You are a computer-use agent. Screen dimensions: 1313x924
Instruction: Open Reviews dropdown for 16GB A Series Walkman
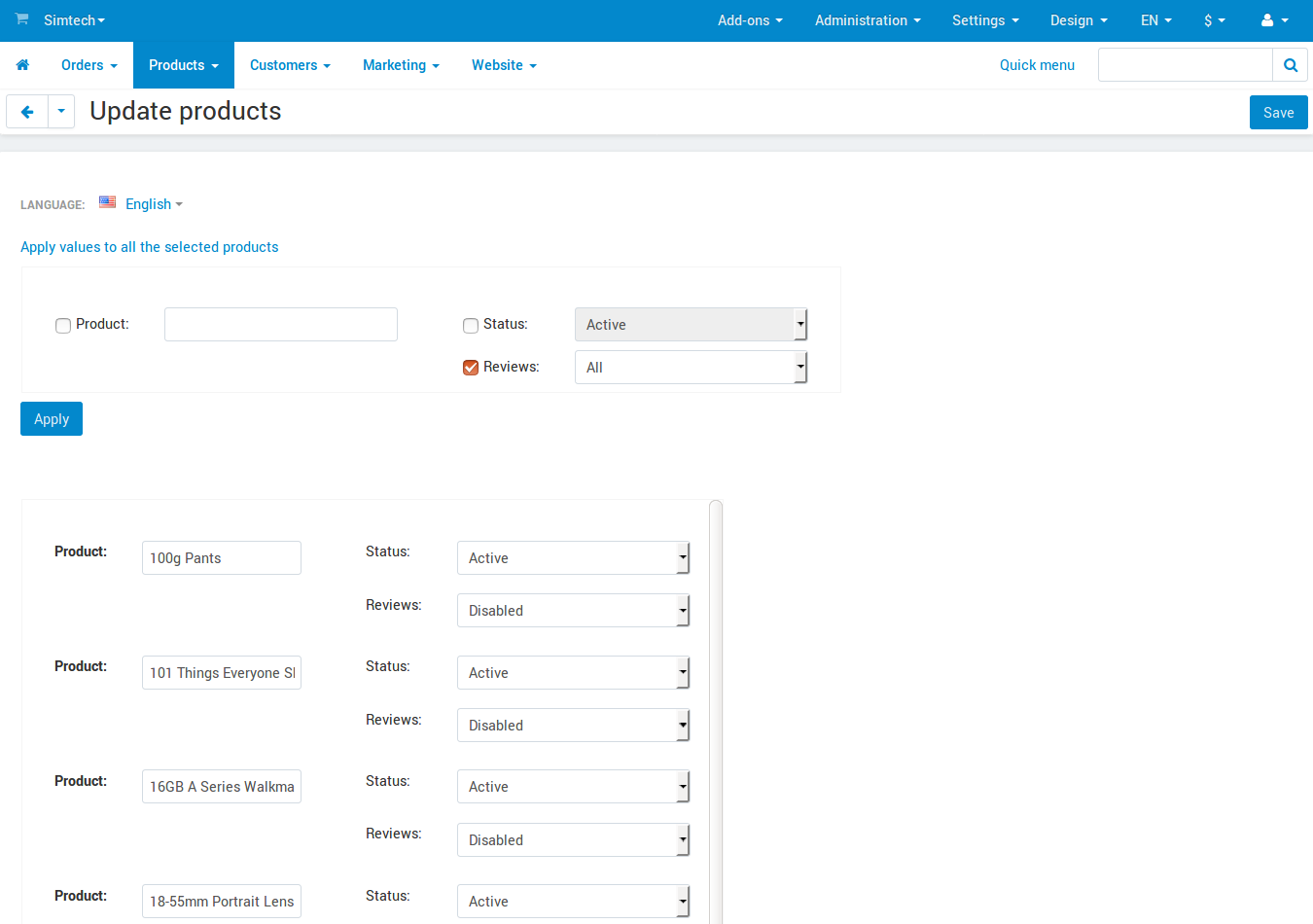(x=573, y=840)
